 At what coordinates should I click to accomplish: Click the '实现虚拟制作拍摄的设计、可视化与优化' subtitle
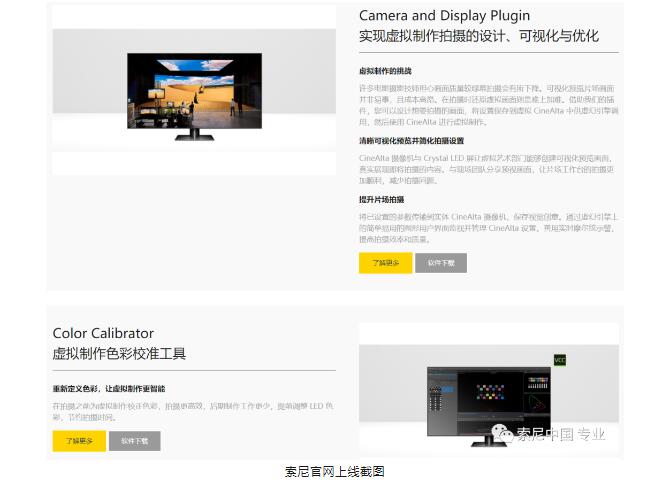click(479, 36)
